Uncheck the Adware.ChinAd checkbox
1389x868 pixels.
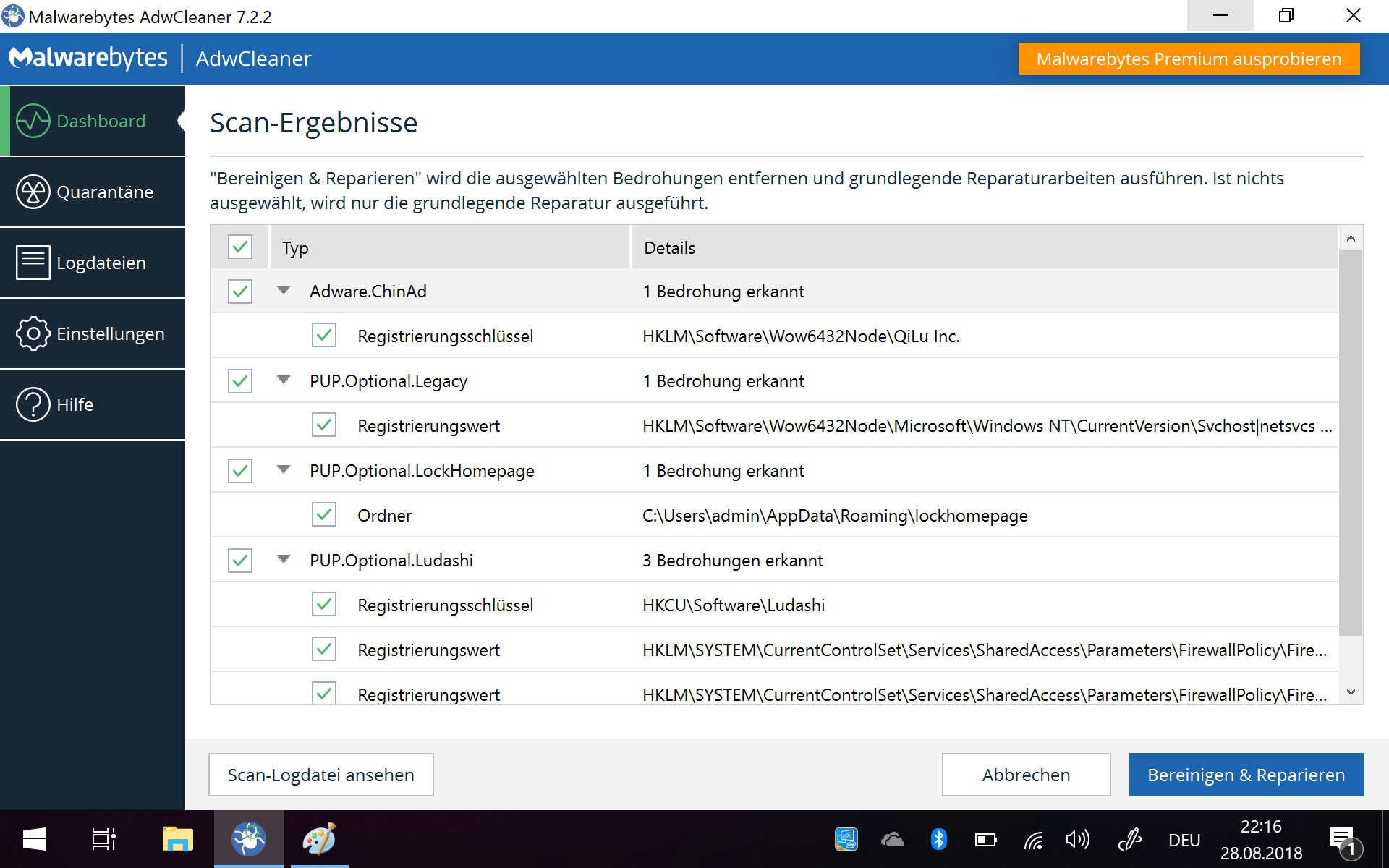coord(240,292)
